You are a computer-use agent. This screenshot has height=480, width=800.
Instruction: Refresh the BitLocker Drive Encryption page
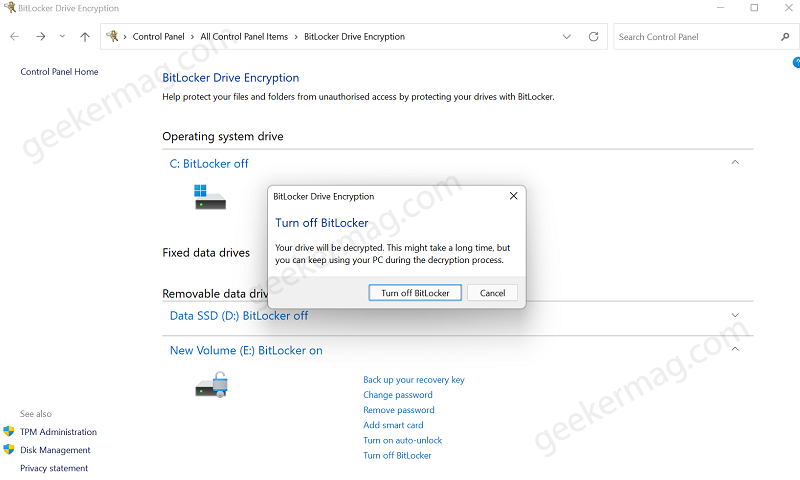coord(593,37)
